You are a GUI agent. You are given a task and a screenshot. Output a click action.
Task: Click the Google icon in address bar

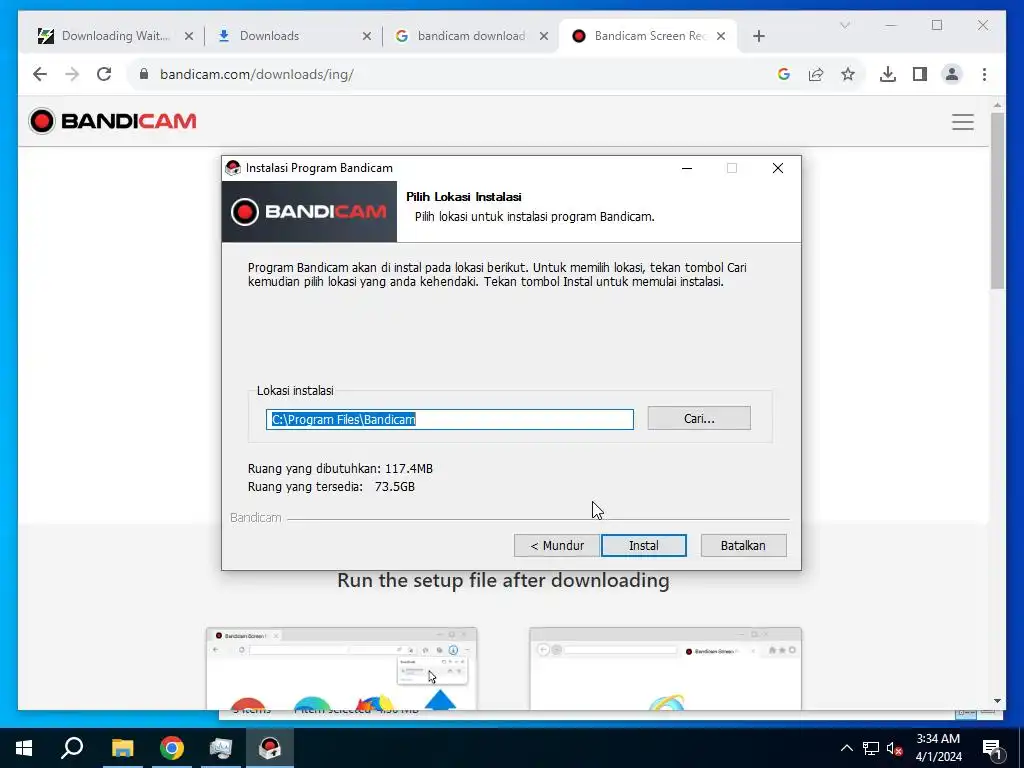click(x=784, y=74)
